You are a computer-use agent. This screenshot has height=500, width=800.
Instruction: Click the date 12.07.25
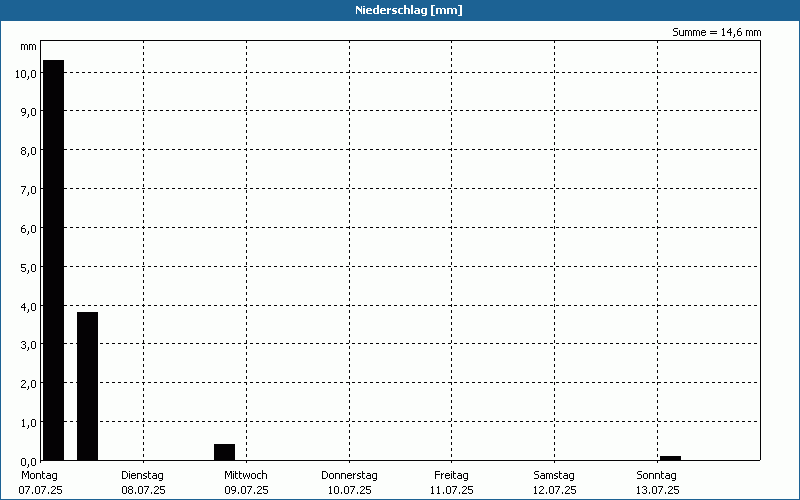[554, 491]
